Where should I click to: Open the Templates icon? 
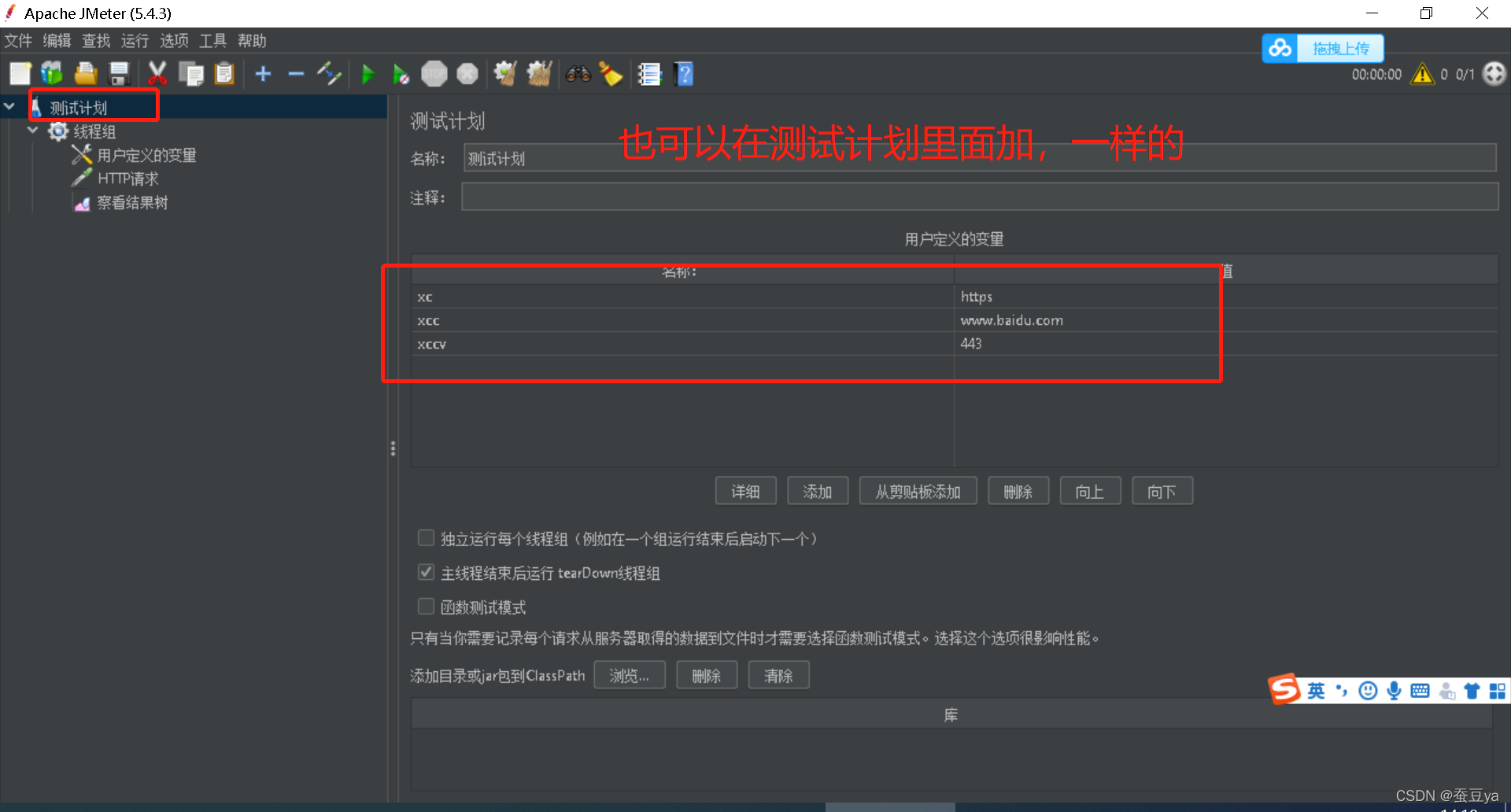pyautogui.click(x=52, y=74)
